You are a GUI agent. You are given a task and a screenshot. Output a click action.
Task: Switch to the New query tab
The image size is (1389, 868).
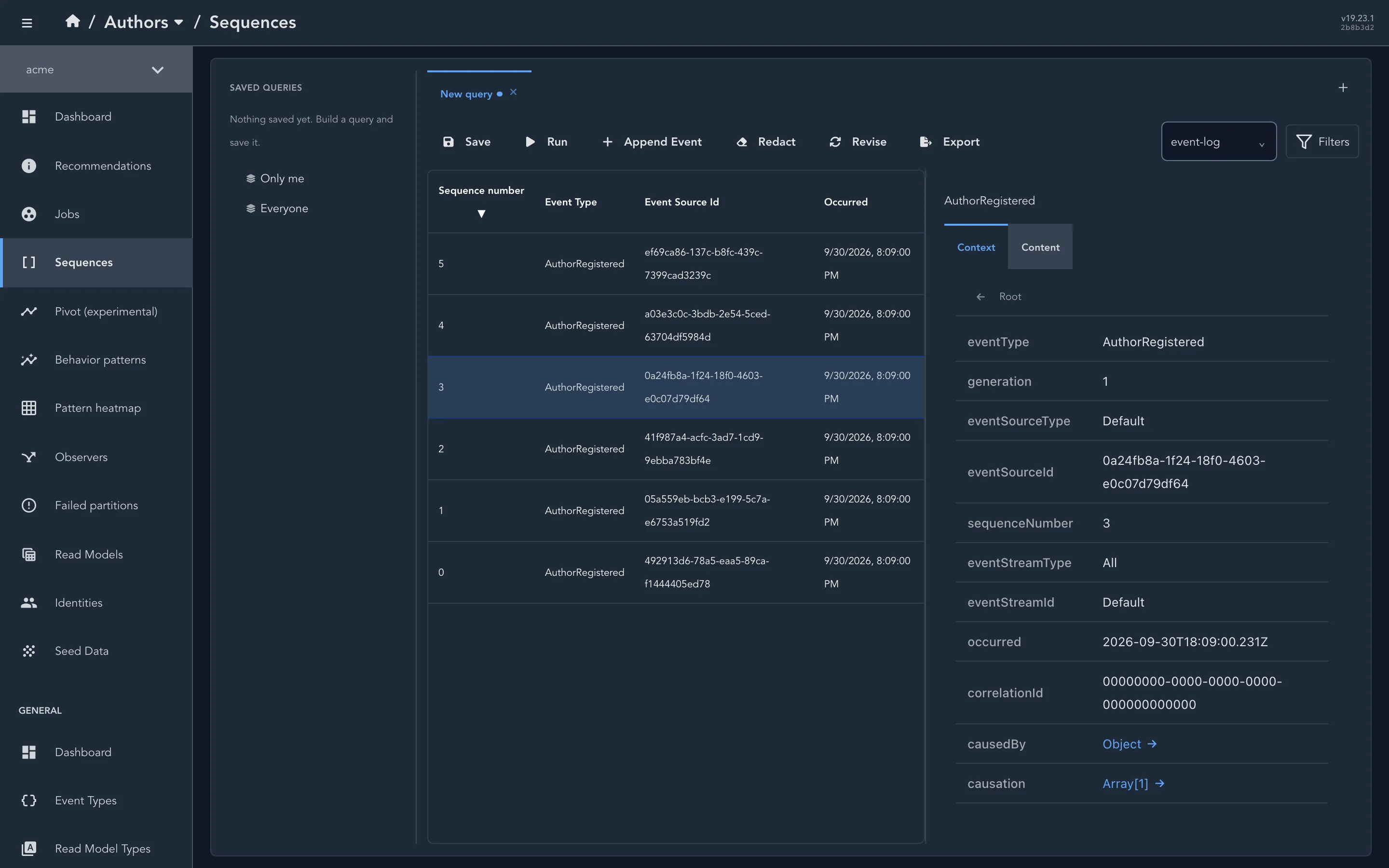[466, 94]
